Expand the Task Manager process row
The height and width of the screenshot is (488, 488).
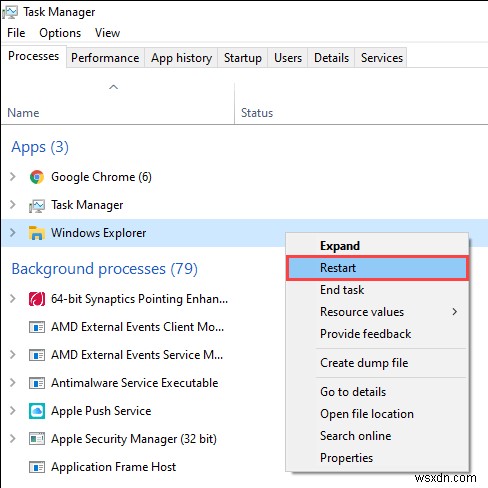[13, 204]
